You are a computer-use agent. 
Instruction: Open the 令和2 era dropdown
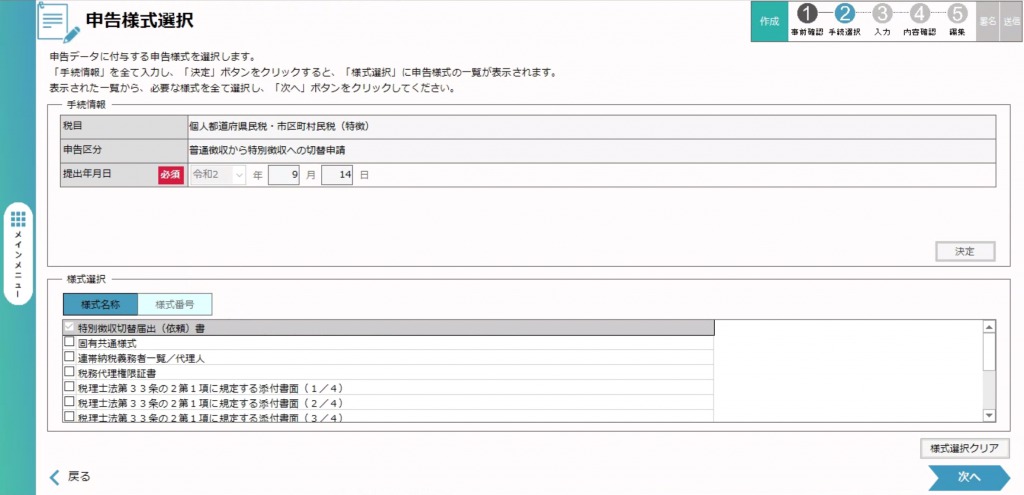point(217,174)
